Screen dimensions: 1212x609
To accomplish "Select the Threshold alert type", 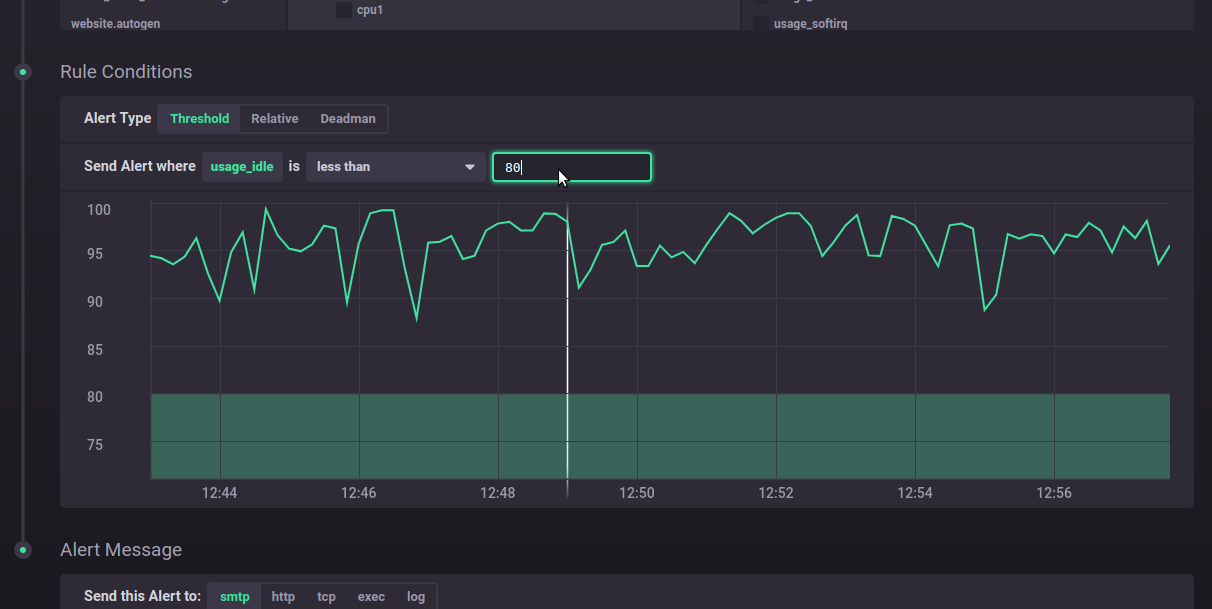I will point(199,119).
